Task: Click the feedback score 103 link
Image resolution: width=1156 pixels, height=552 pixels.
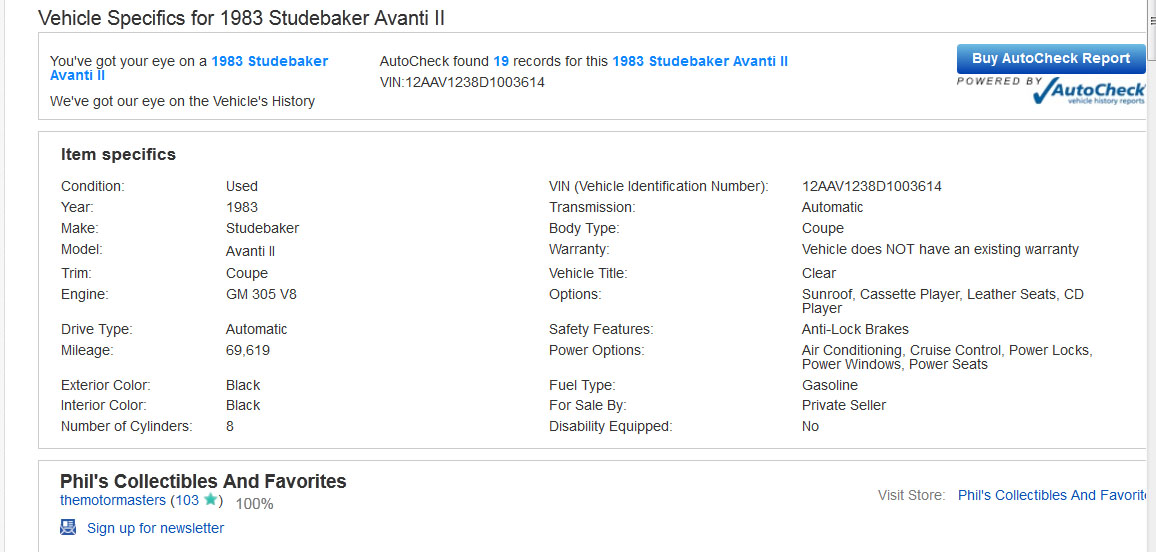Action: click(x=187, y=500)
